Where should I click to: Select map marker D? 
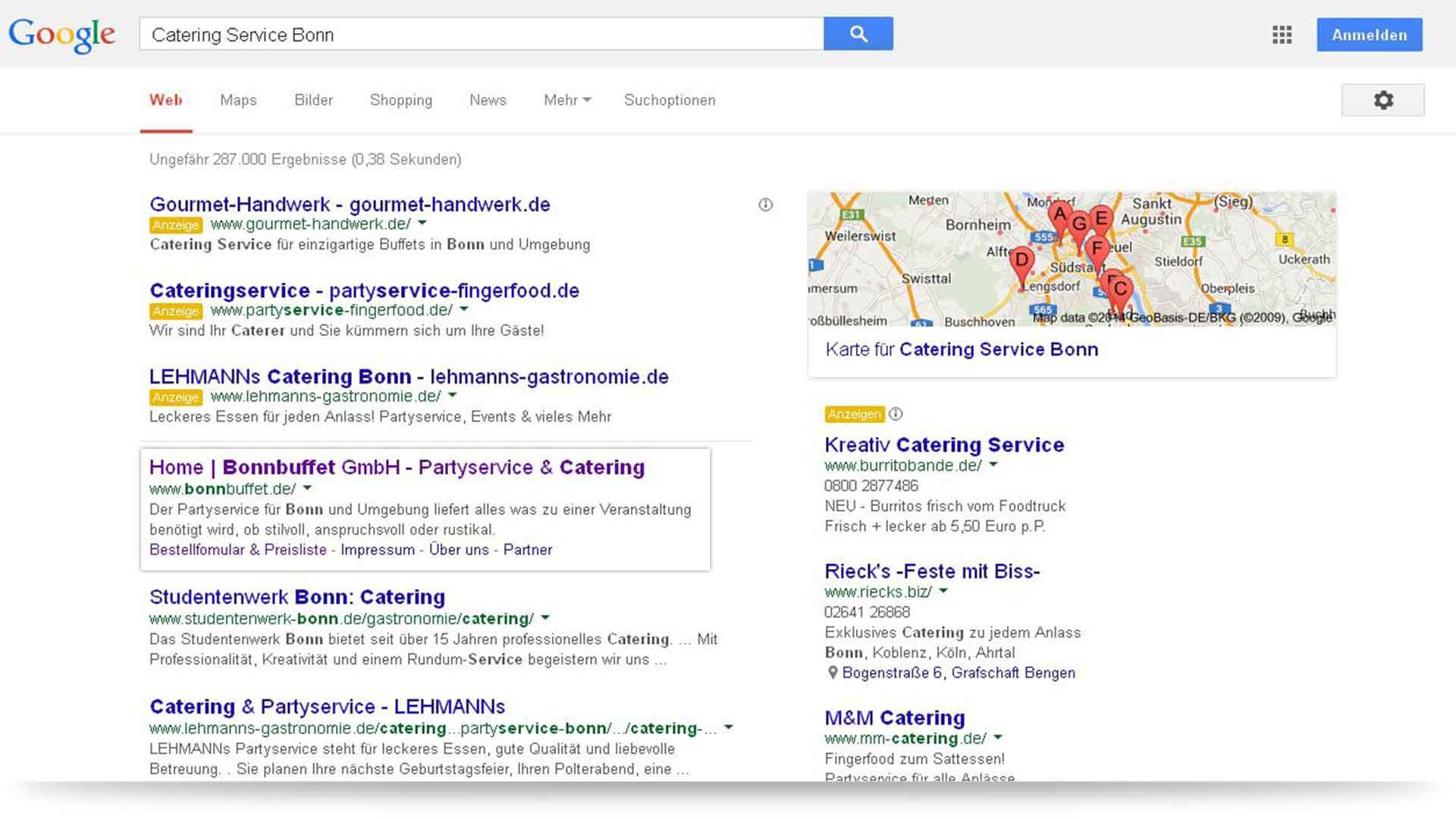pyautogui.click(x=1021, y=262)
